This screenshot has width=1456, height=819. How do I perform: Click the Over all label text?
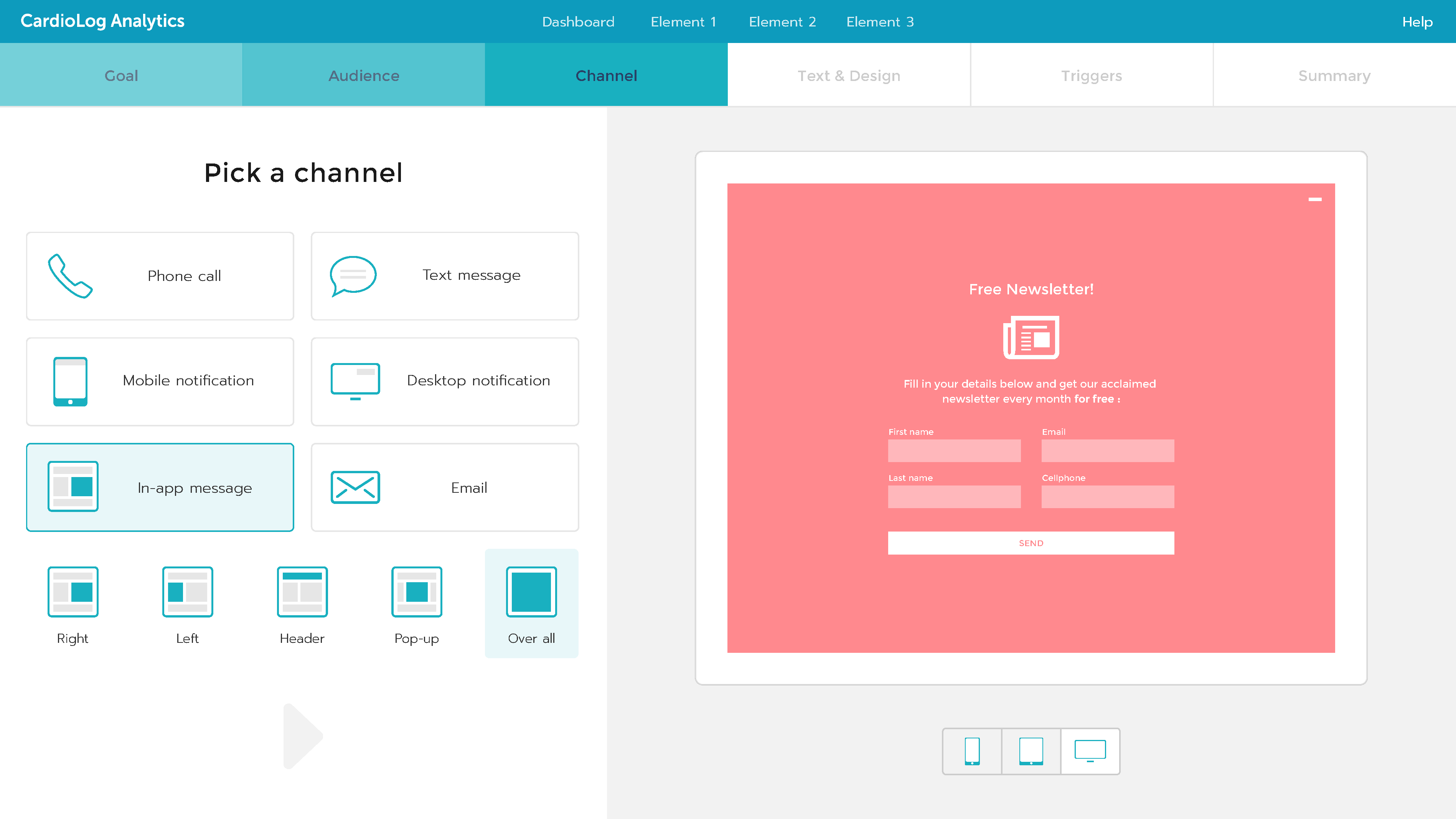pos(531,638)
